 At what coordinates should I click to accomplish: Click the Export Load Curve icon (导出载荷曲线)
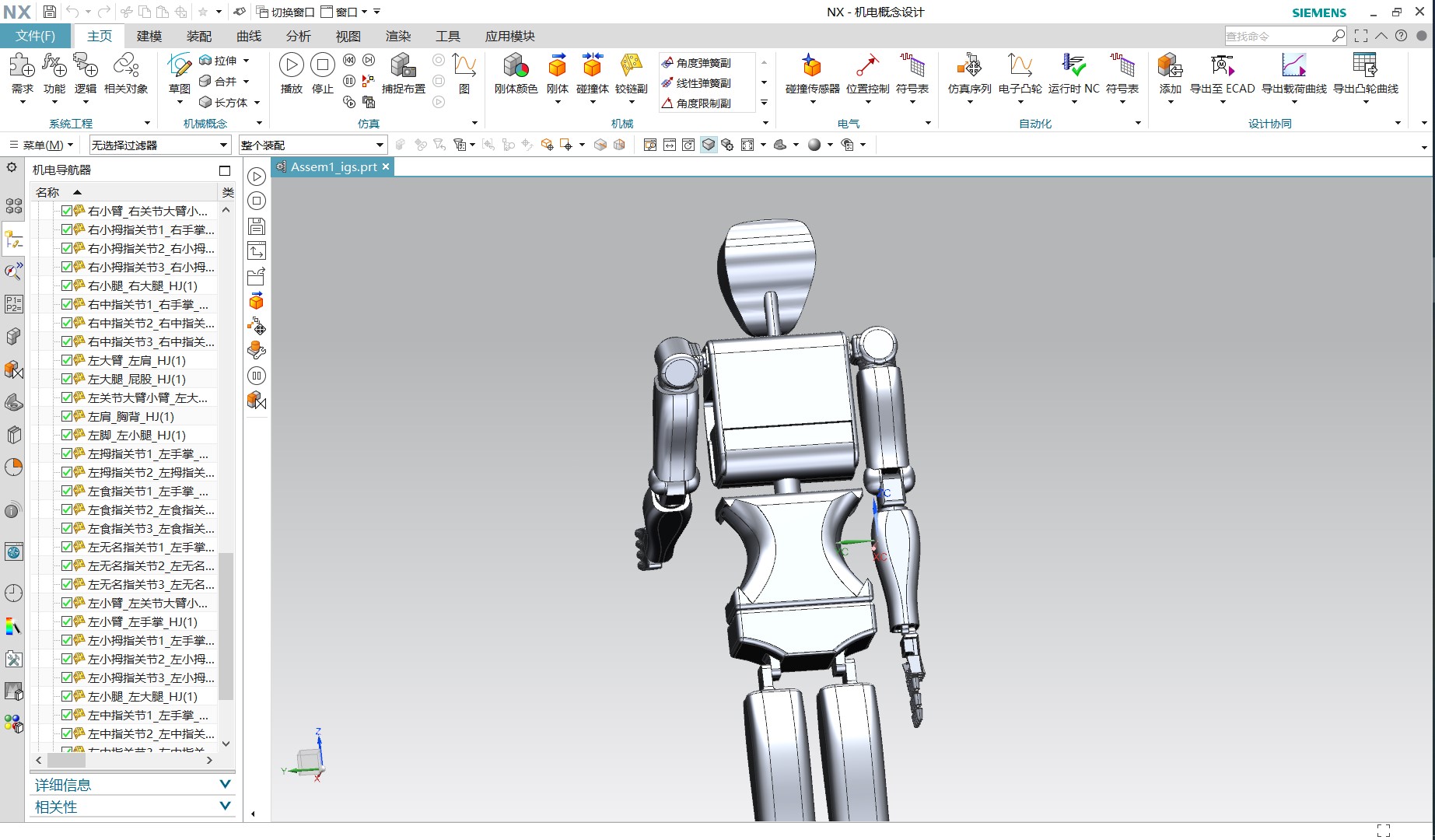1293,74
